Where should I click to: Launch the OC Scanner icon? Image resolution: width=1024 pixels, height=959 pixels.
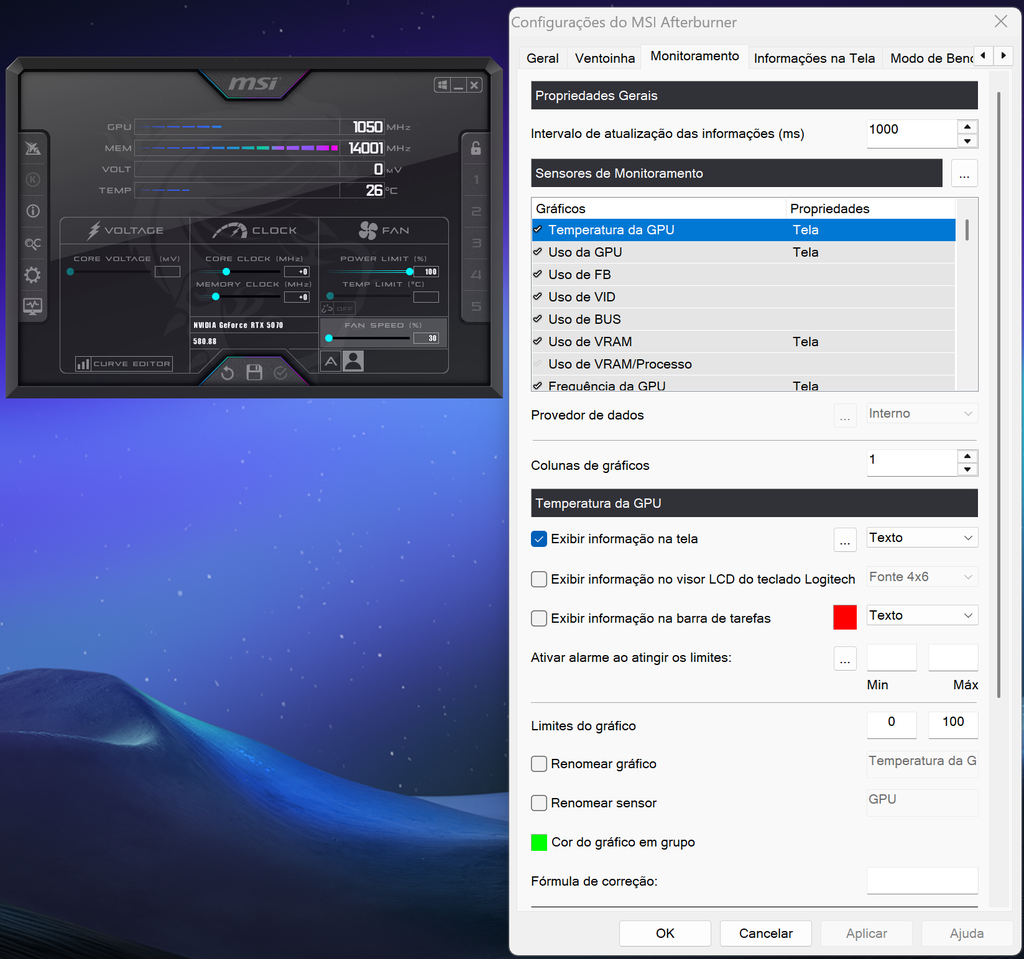pyautogui.click(x=33, y=243)
